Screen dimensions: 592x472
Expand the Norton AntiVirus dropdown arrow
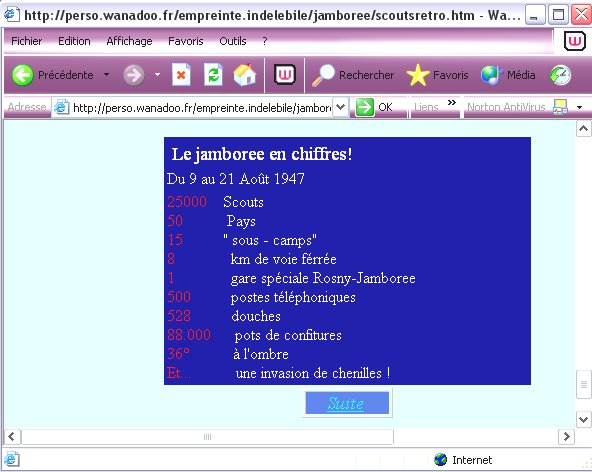[580, 108]
